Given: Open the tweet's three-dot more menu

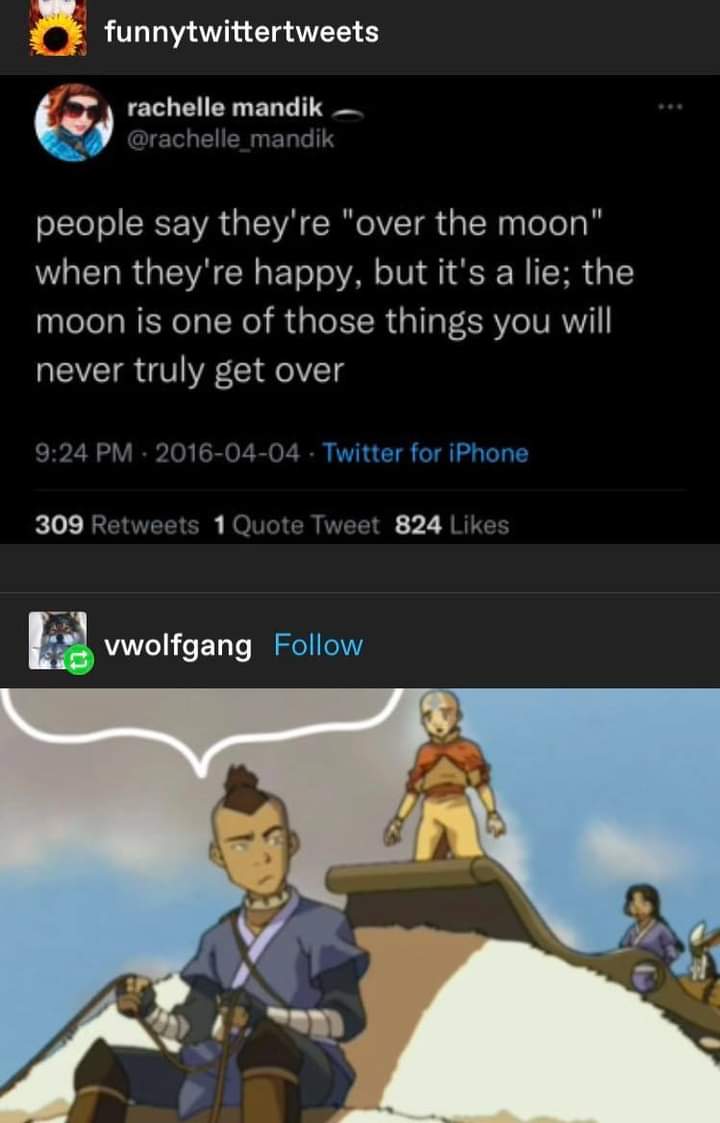Looking at the screenshot, I should pos(671,107).
